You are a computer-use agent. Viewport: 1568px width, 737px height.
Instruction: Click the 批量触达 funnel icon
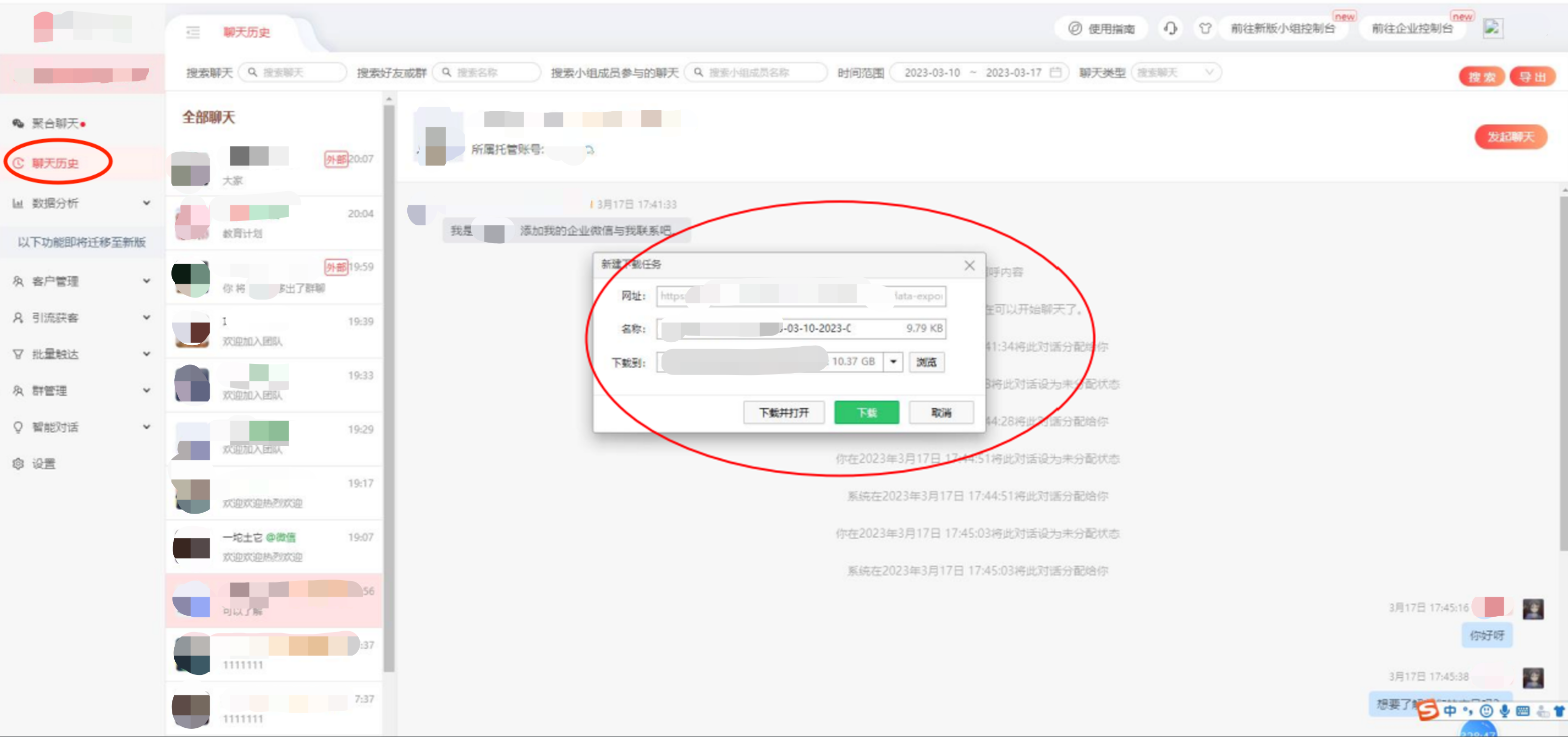tap(18, 354)
